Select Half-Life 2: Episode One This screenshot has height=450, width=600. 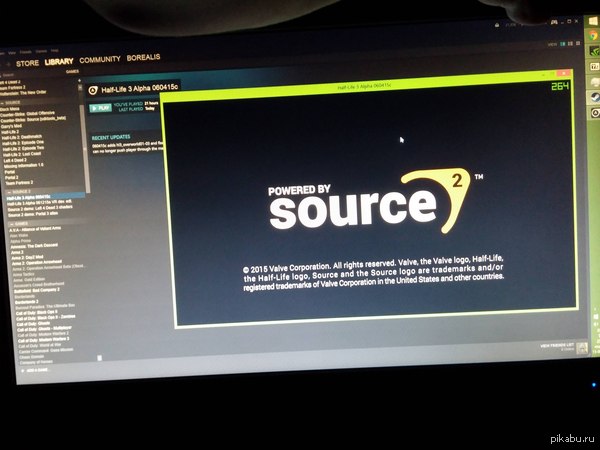pyautogui.click(x=23, y=143)
